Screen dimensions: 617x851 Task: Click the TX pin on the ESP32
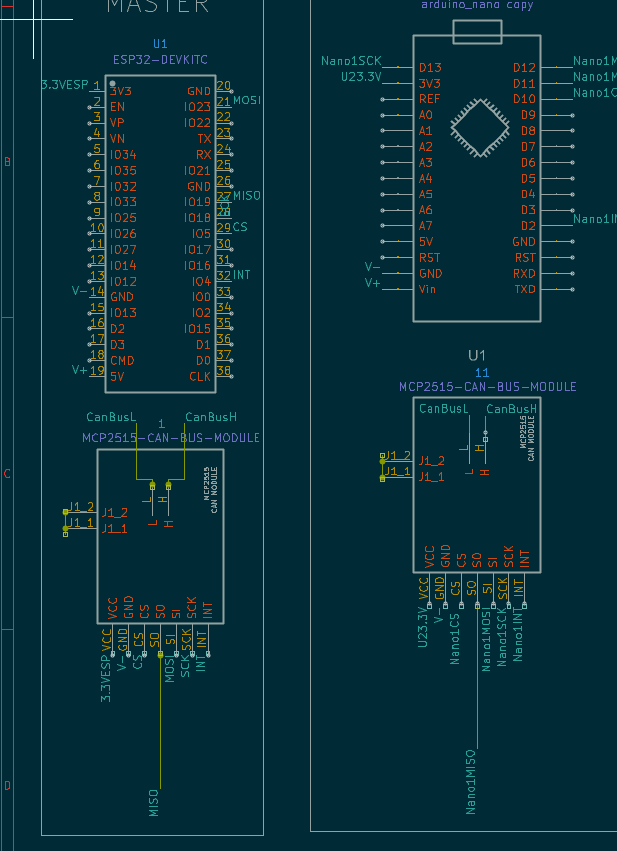tap(204, 139)
